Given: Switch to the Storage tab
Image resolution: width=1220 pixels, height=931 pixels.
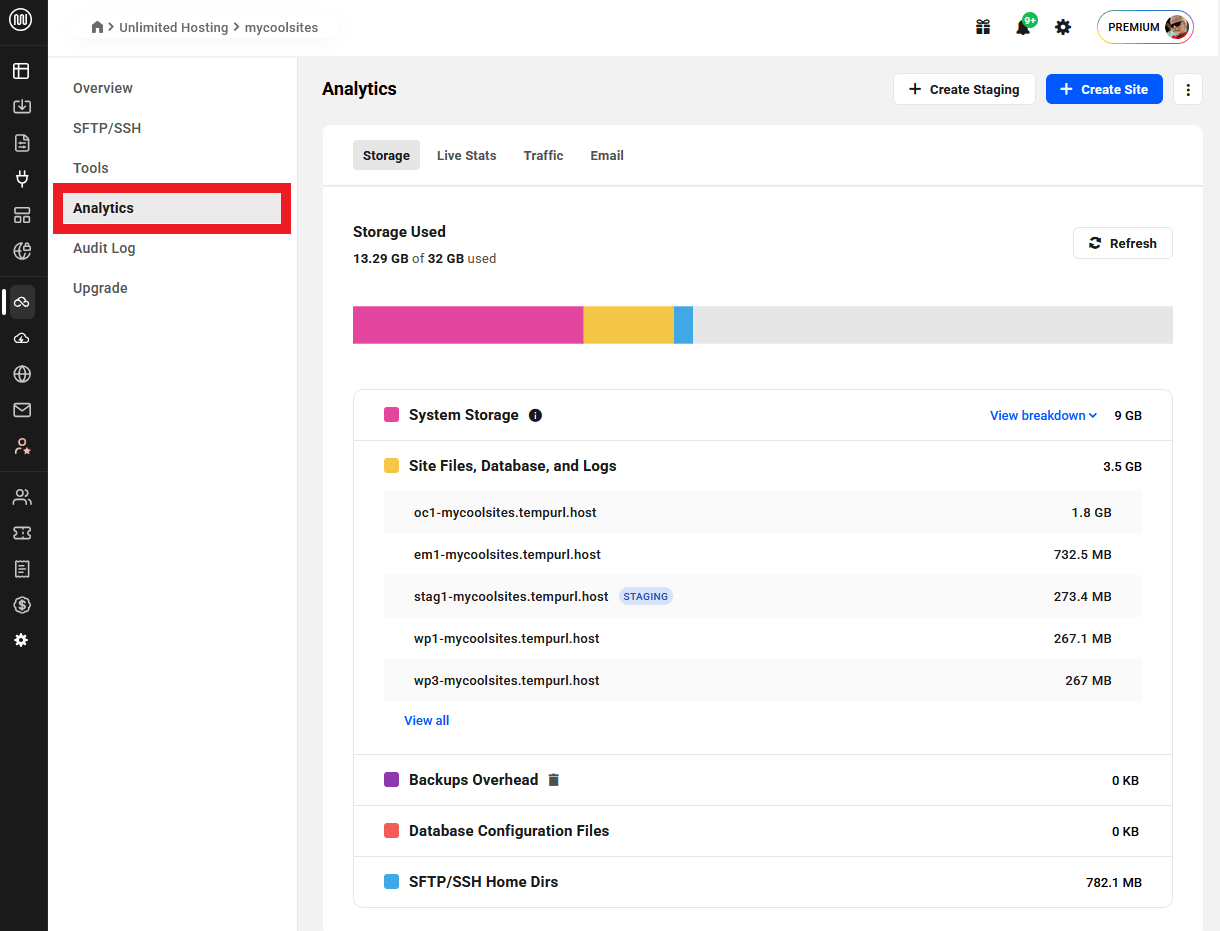Looking at the screenshot, I should tap(386, 155).
